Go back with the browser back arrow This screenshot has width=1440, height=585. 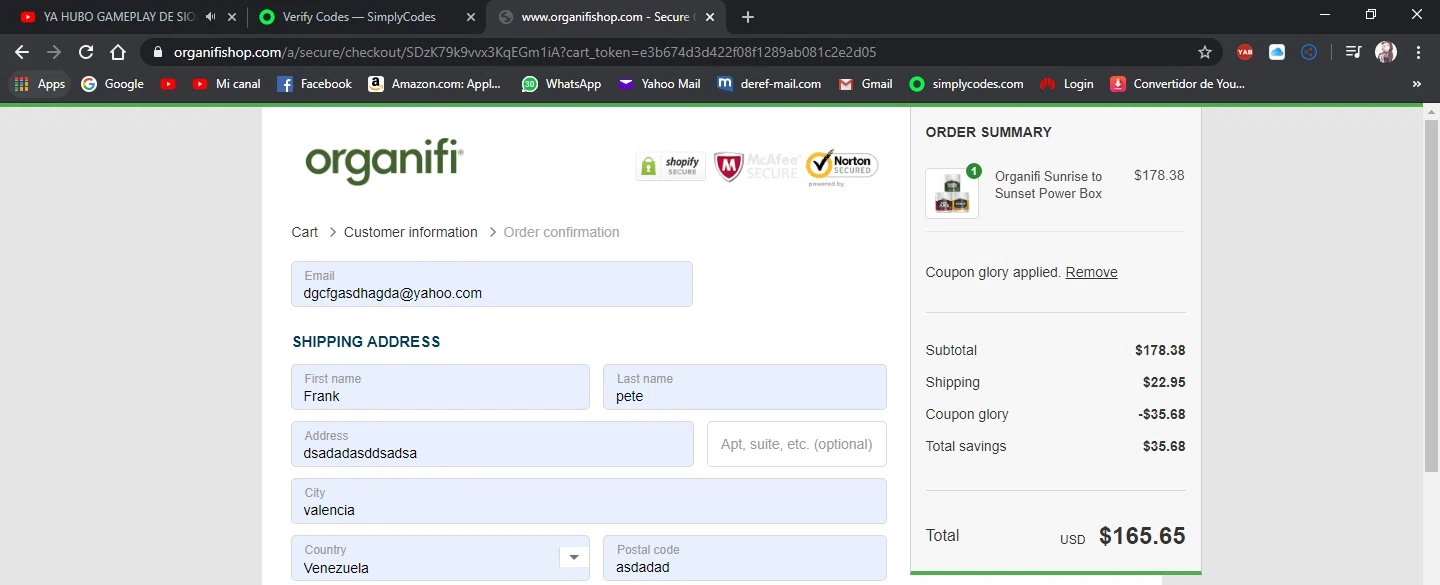(22, 52)
